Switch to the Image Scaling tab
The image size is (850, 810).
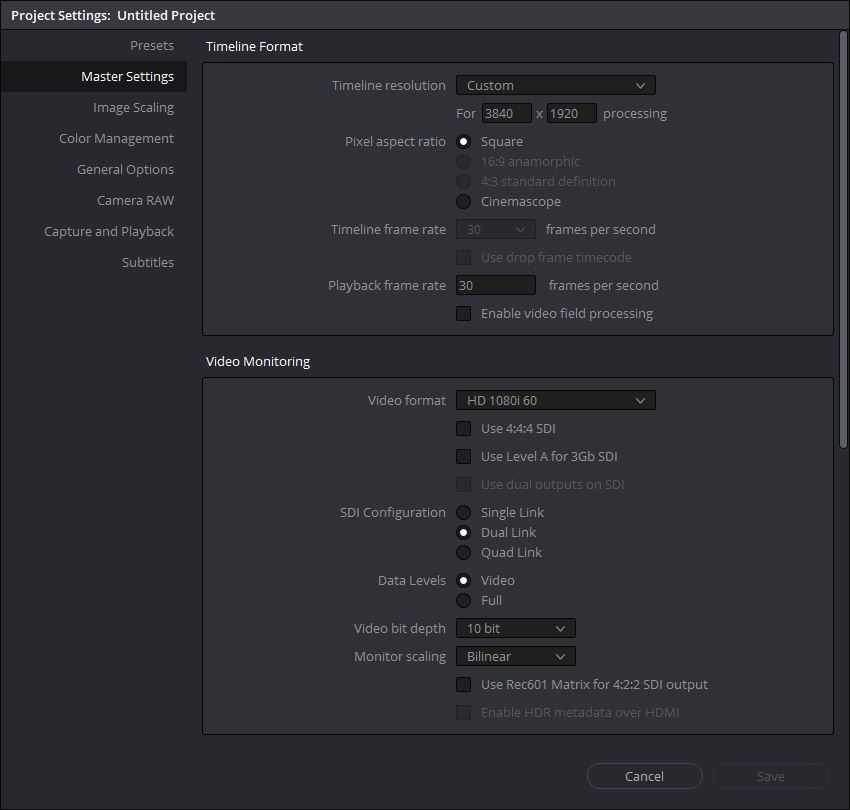pyautogui.click(x=133, y=107)
